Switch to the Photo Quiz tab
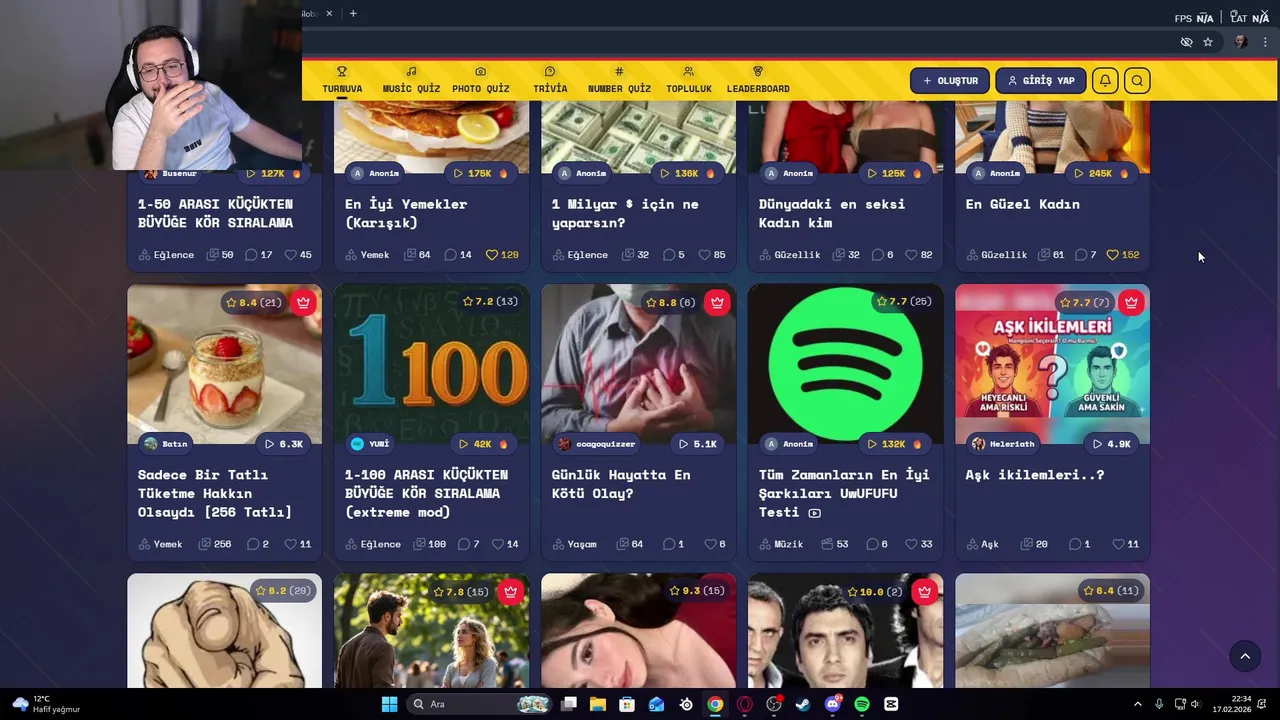Screen dimensions: 1280x720 click(x=480, y=80)
